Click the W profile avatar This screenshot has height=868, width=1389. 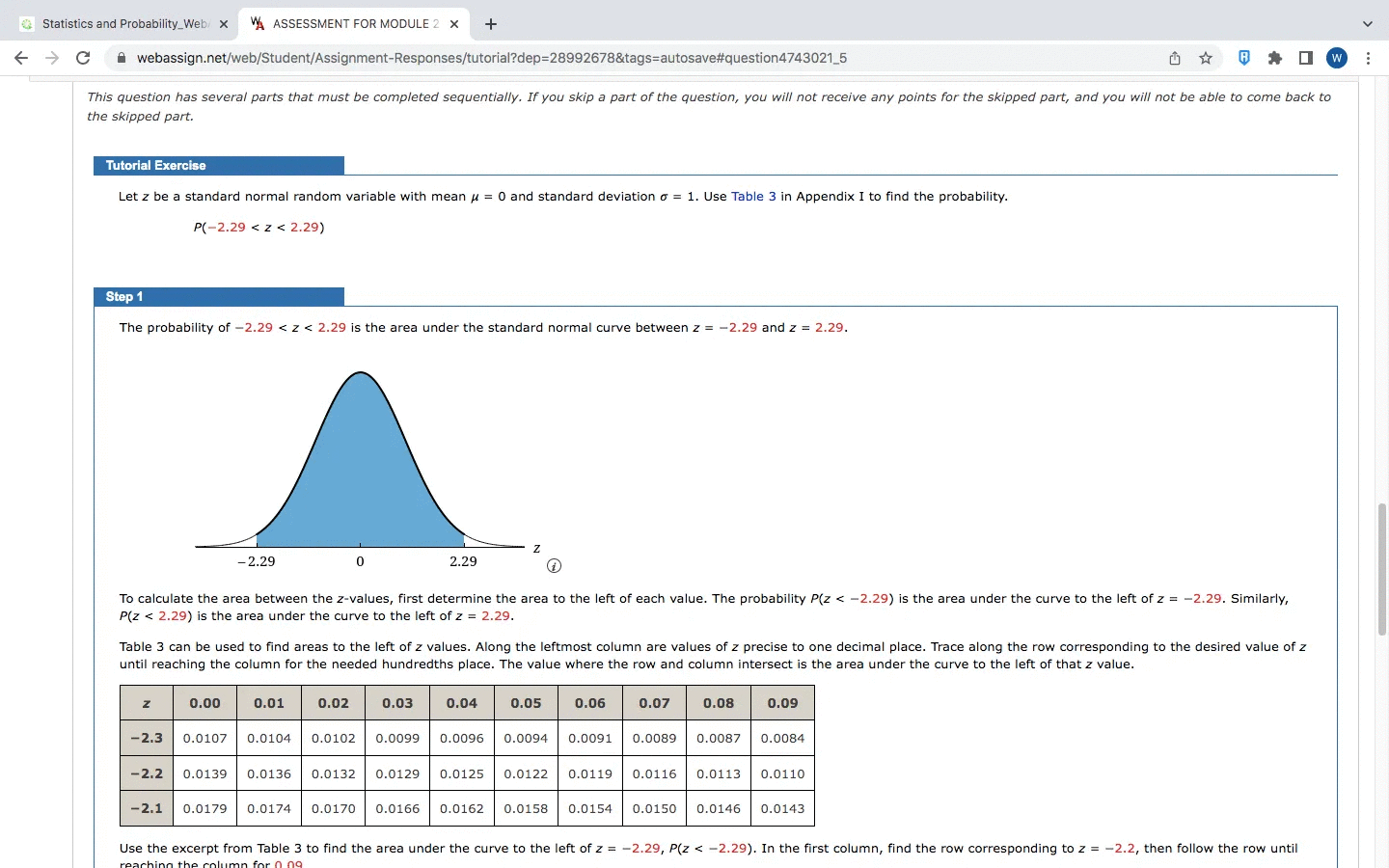coord(1337,58)
